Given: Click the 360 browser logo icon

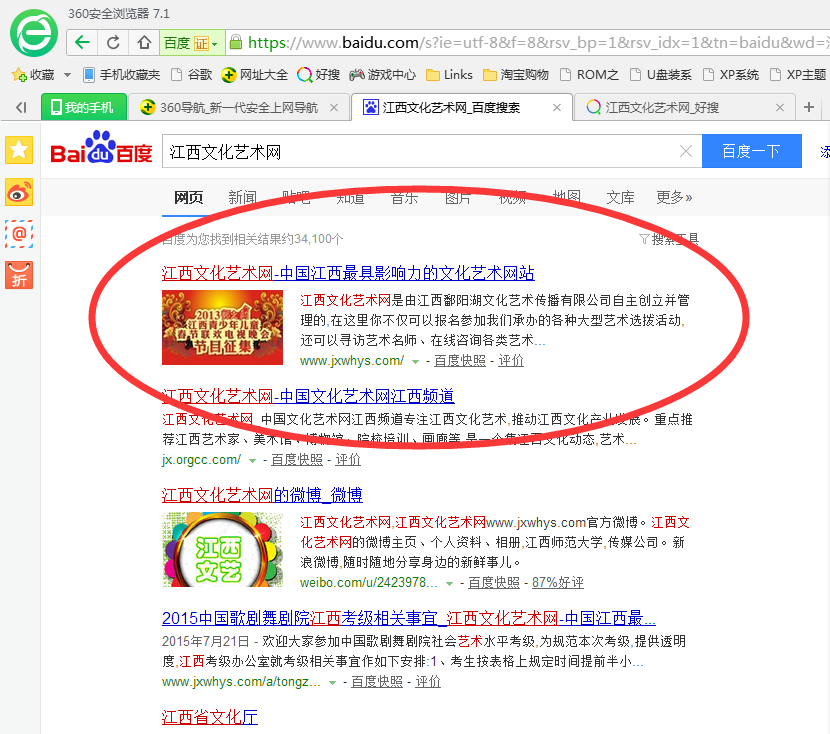Looking at the screenshot, I should [x=34, y=33].
